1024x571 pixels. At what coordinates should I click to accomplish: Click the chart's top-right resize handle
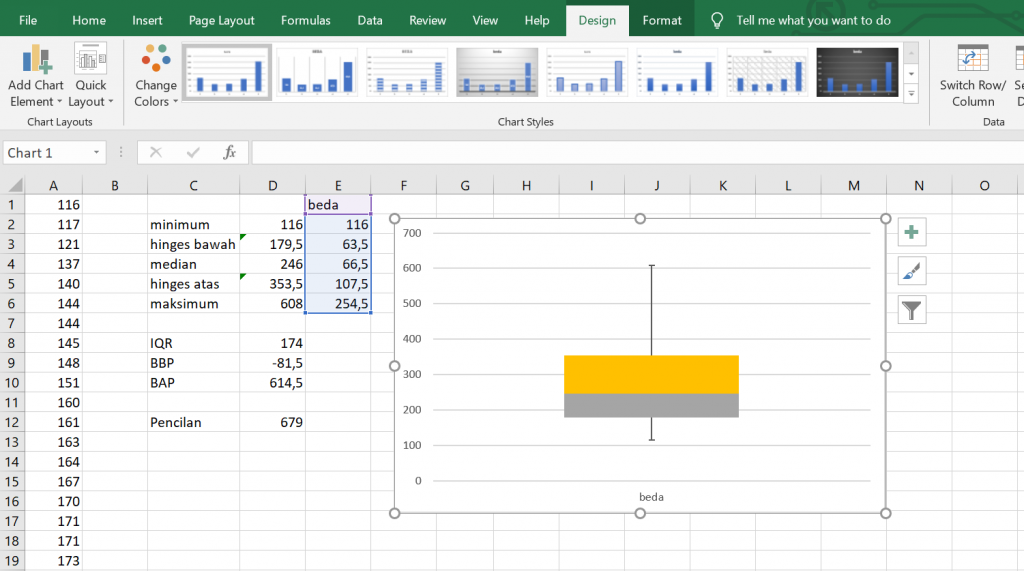[x=886, y=218]
